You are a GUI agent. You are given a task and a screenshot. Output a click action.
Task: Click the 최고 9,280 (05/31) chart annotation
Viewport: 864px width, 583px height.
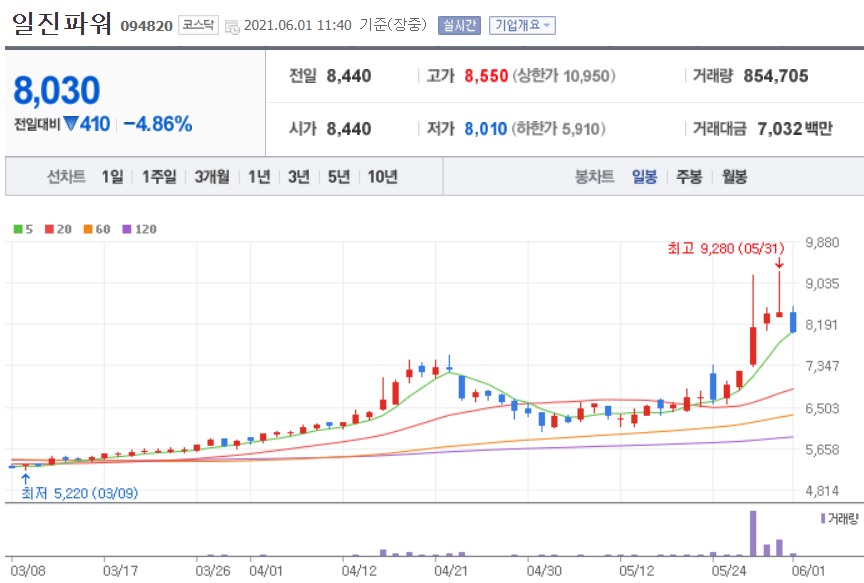pos(726,249)
